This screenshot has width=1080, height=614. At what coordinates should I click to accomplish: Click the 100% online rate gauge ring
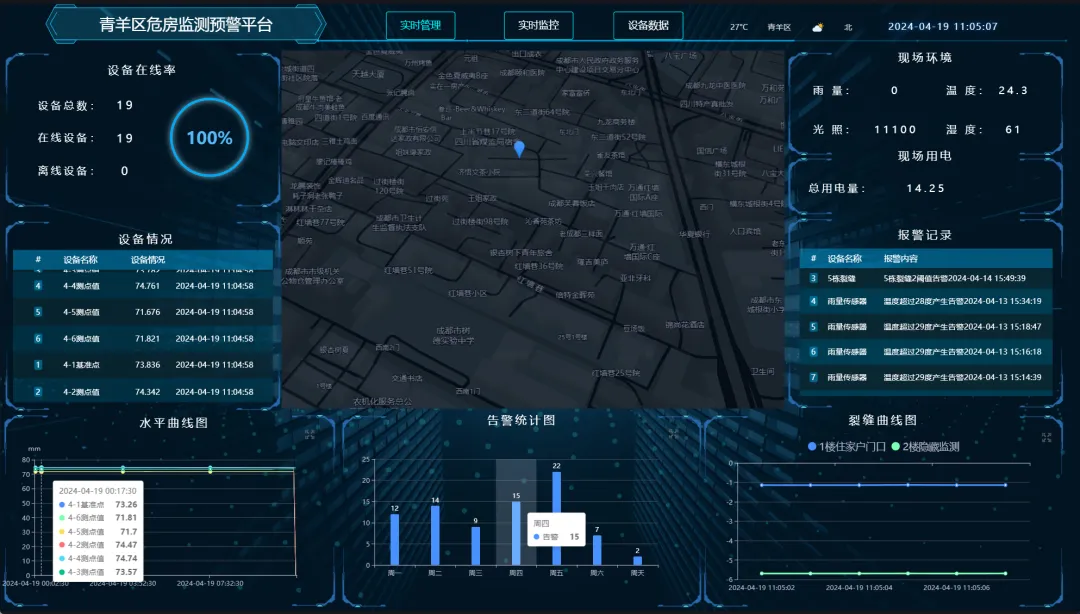click(x=208, y=138)
